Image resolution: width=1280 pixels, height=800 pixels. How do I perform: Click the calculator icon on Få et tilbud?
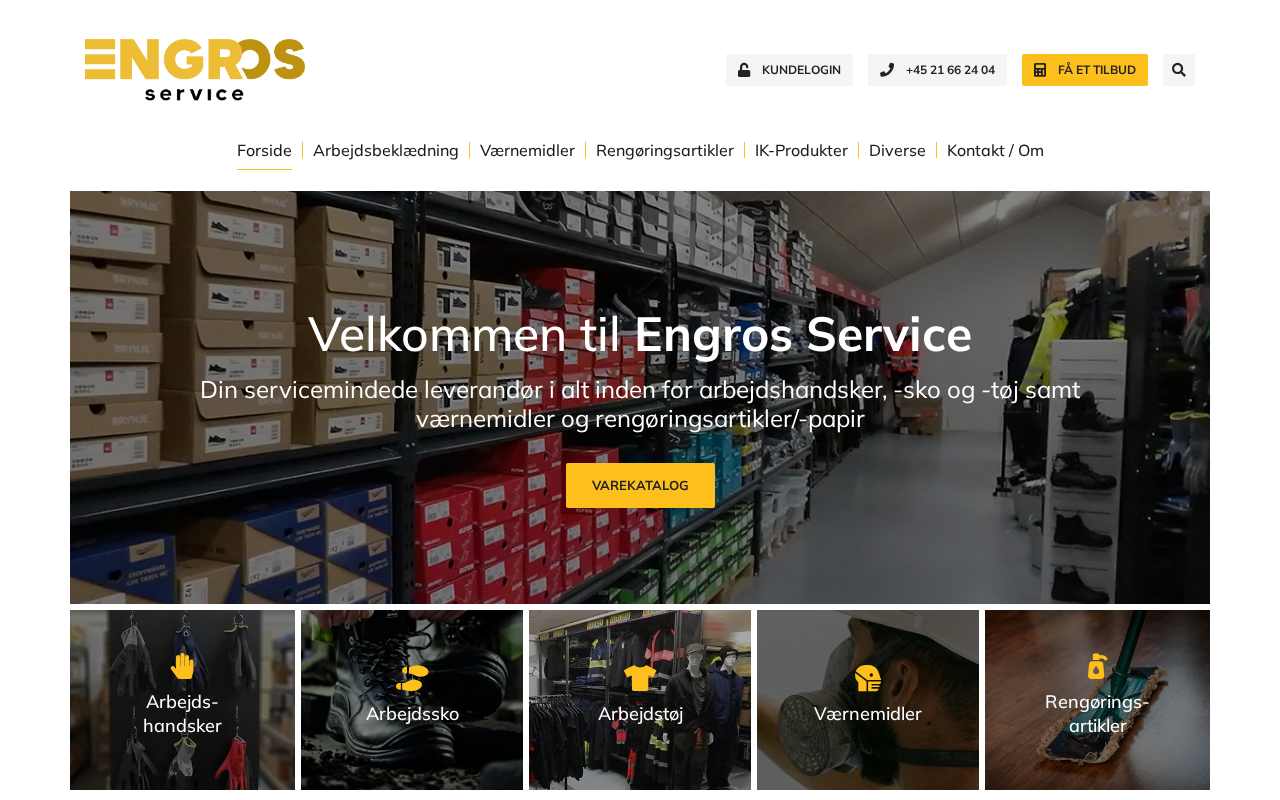pyautogui.click(x=1040, y=70)
